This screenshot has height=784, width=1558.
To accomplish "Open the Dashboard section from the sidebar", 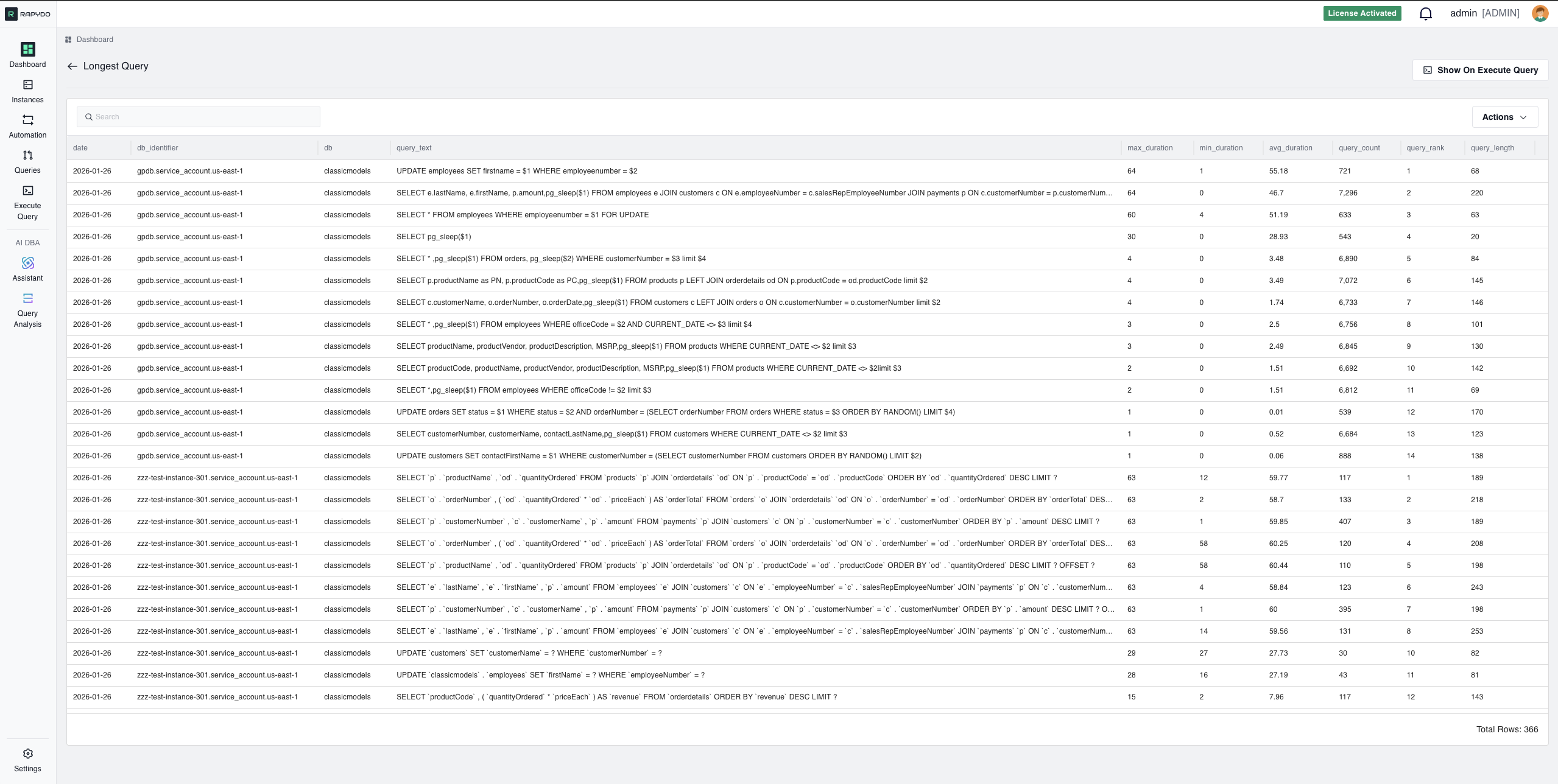I will 27,54.
